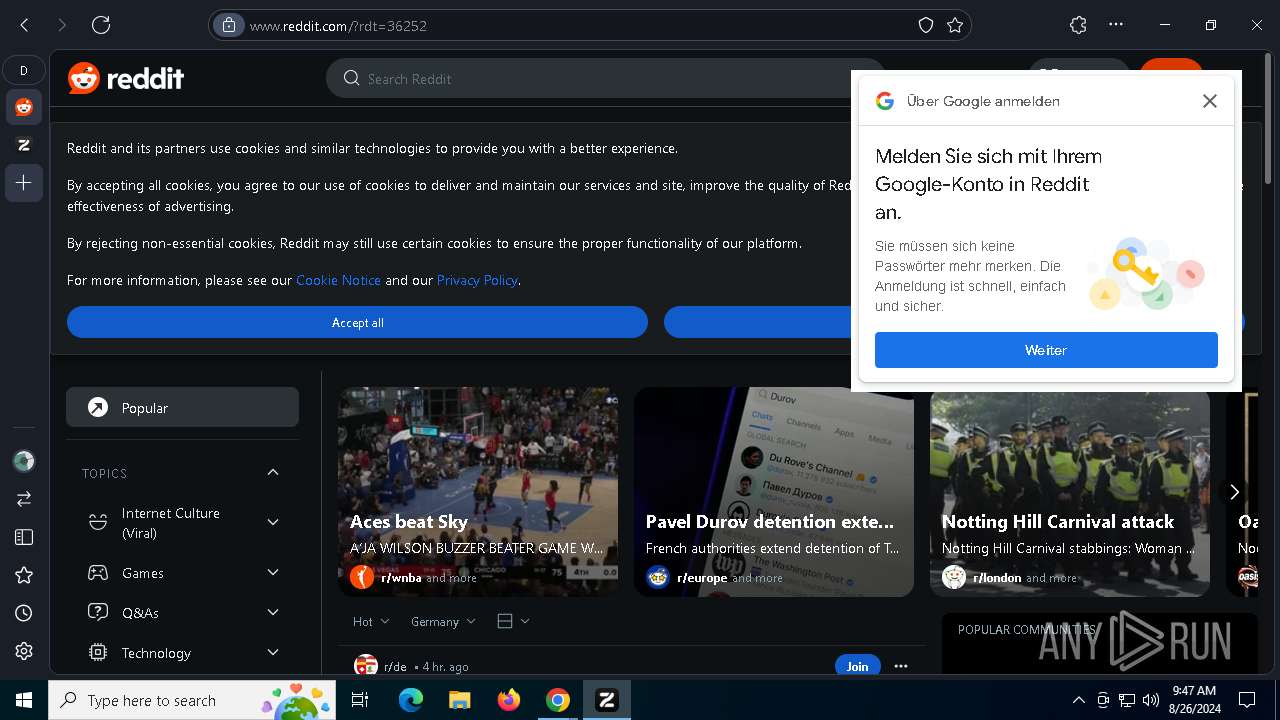Expand the Q&As topic chevron
The width and height of the screenshot is (1280, 720).
click(x=273, y=612)
